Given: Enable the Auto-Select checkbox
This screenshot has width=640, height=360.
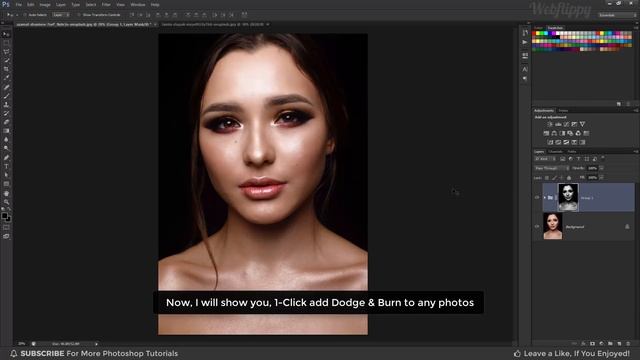Looking at the screenshot, I should click(x=24, y=15).
